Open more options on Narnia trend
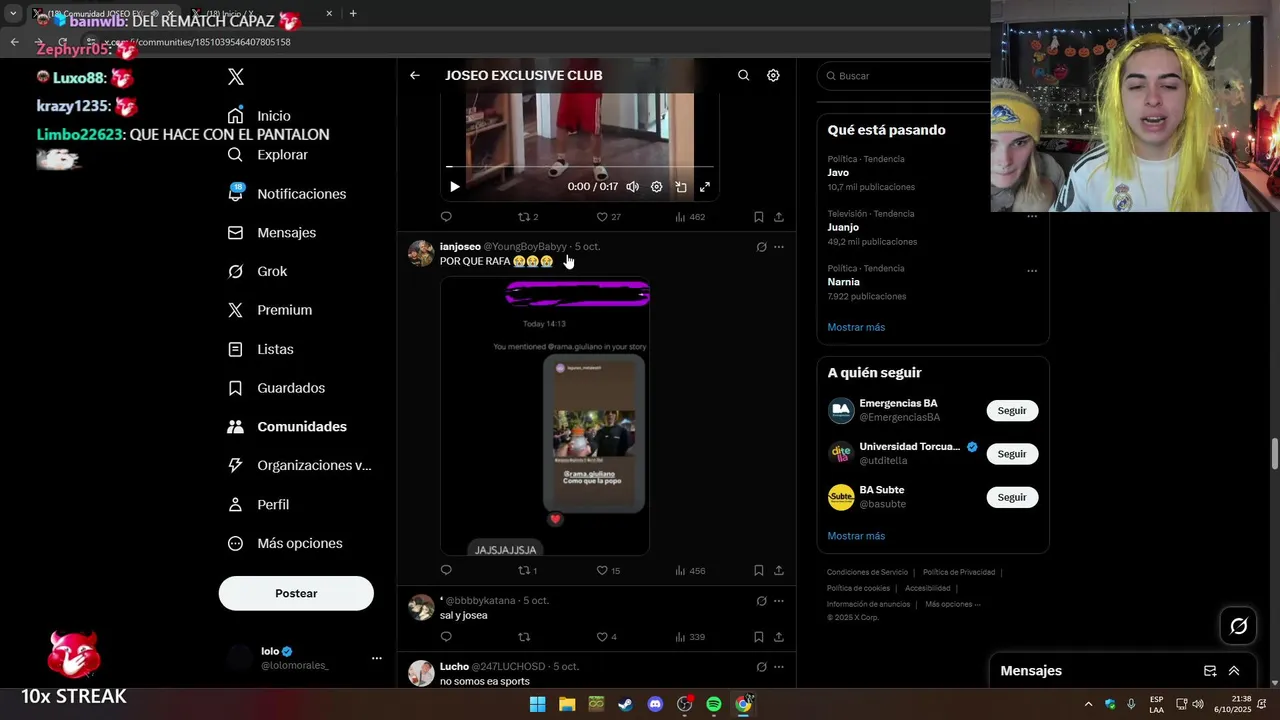Screen dimensions: 1280x720 point(1032,270)
